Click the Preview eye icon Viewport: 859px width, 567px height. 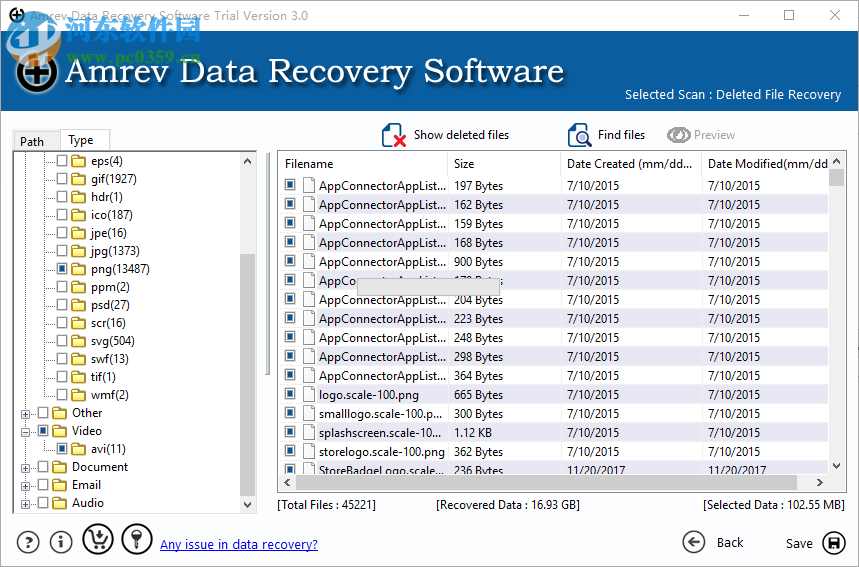tap(678, 135)
